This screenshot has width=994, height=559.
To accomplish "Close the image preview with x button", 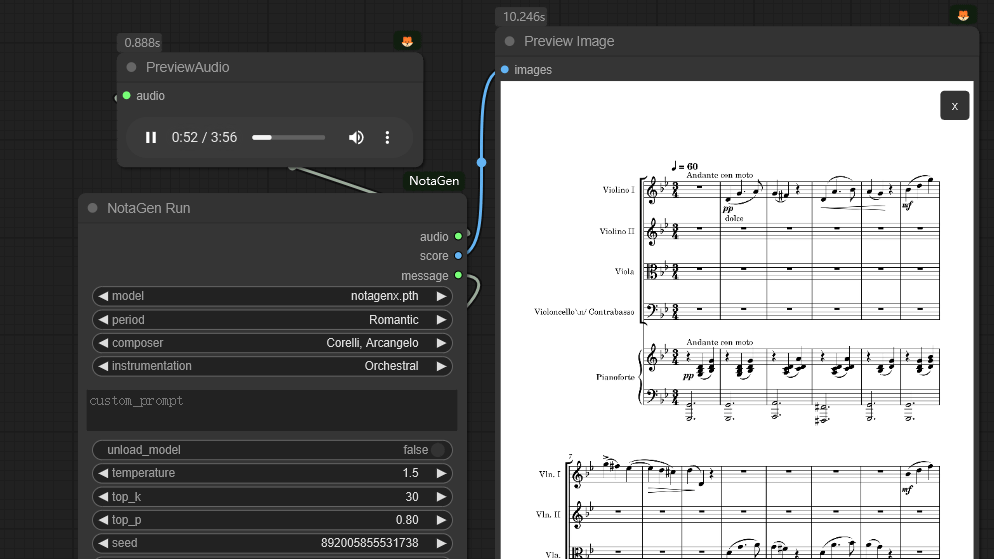I will coord(954,105).
